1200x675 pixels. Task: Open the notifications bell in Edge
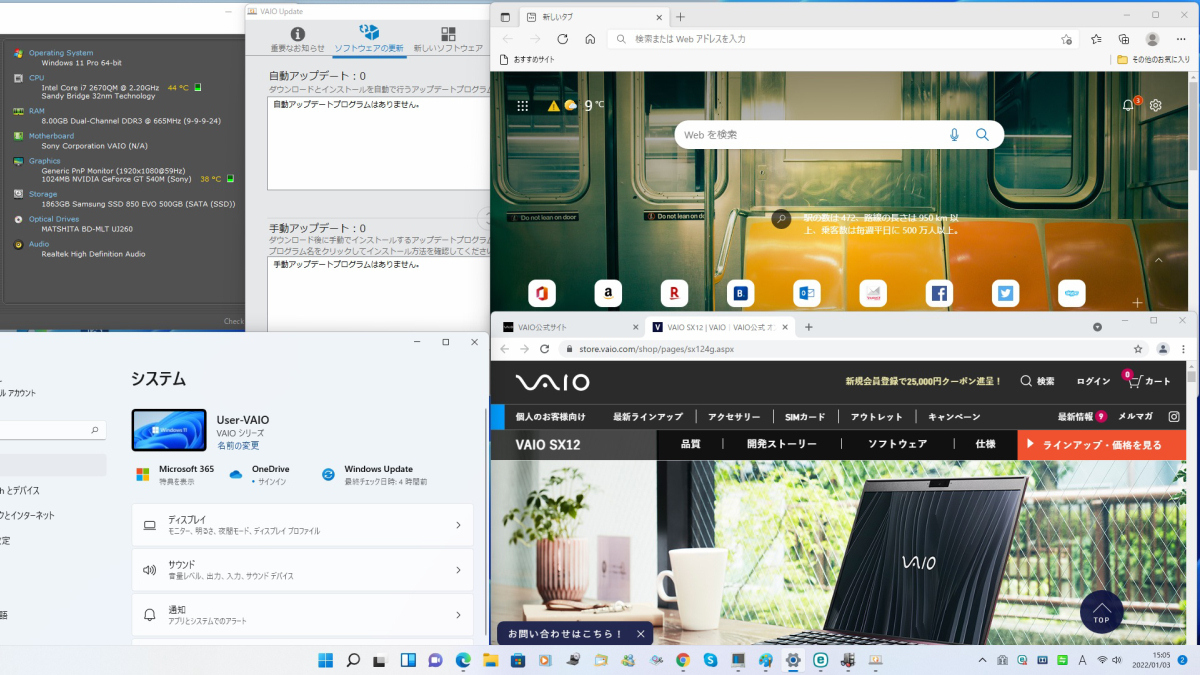[x=1129, y=105]
